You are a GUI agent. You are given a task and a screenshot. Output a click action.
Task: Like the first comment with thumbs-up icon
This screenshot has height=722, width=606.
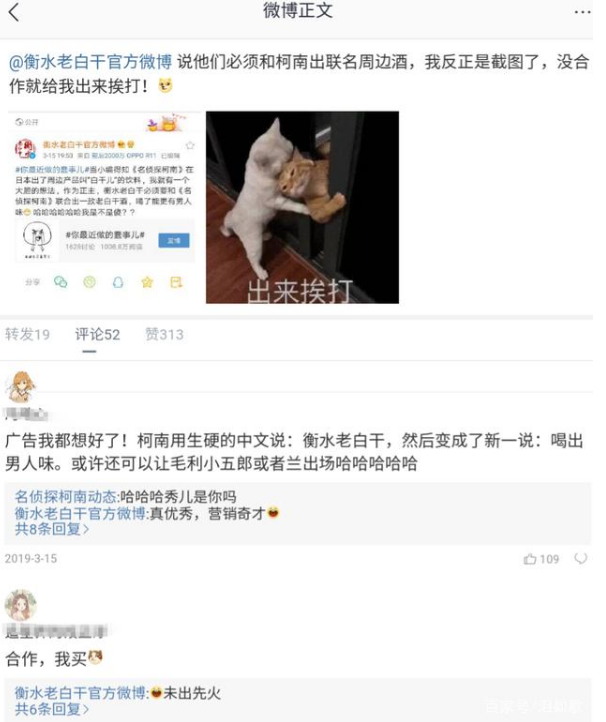[x=541, y=559]
